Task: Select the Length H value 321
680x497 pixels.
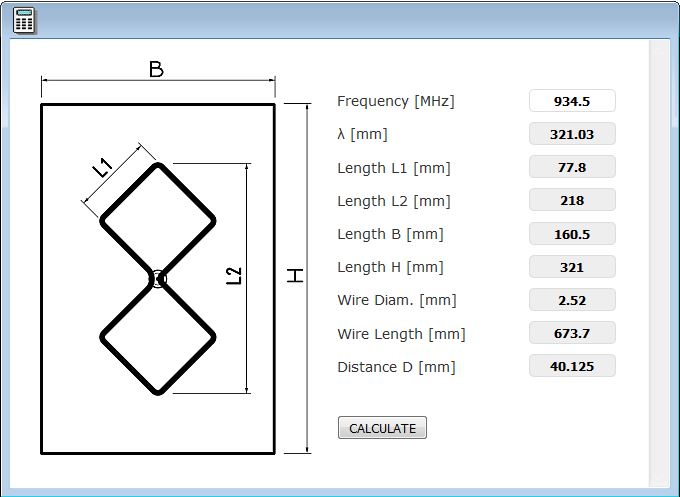Action: 572,267
